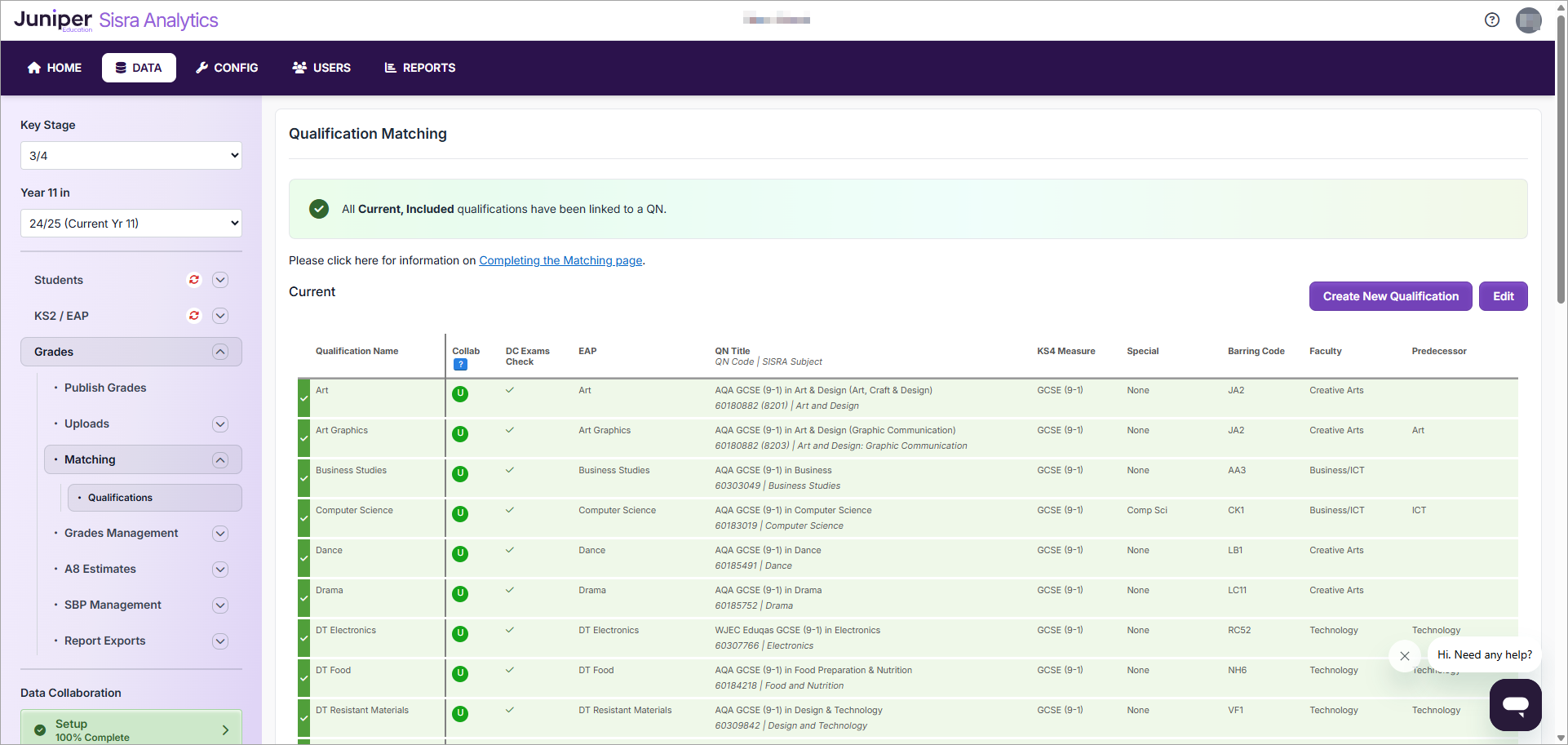
Task: Refresh the KS2 / EAP section
Action: click(x=194, y=316)
